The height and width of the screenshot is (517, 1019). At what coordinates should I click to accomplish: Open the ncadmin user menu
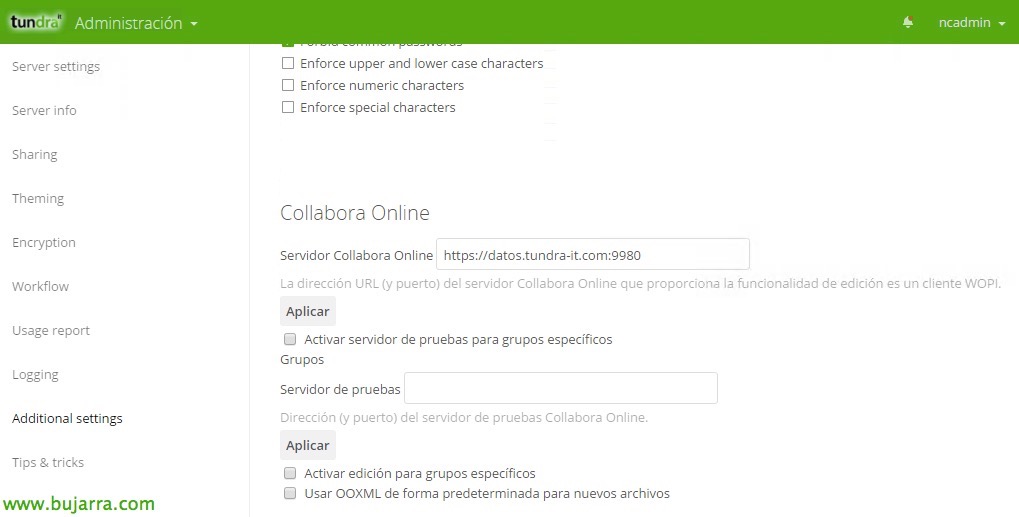[x=971, y=23]
